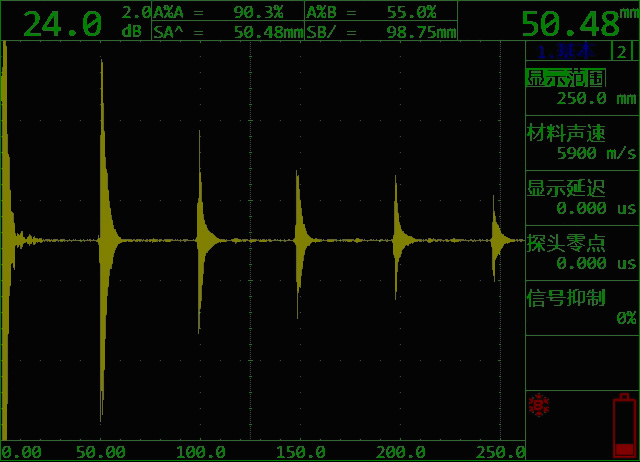Image resolution: width=640 pixels, height=462 pixels.
Task: Select the 显示范围 display range setting
Action: coord(565,78)
